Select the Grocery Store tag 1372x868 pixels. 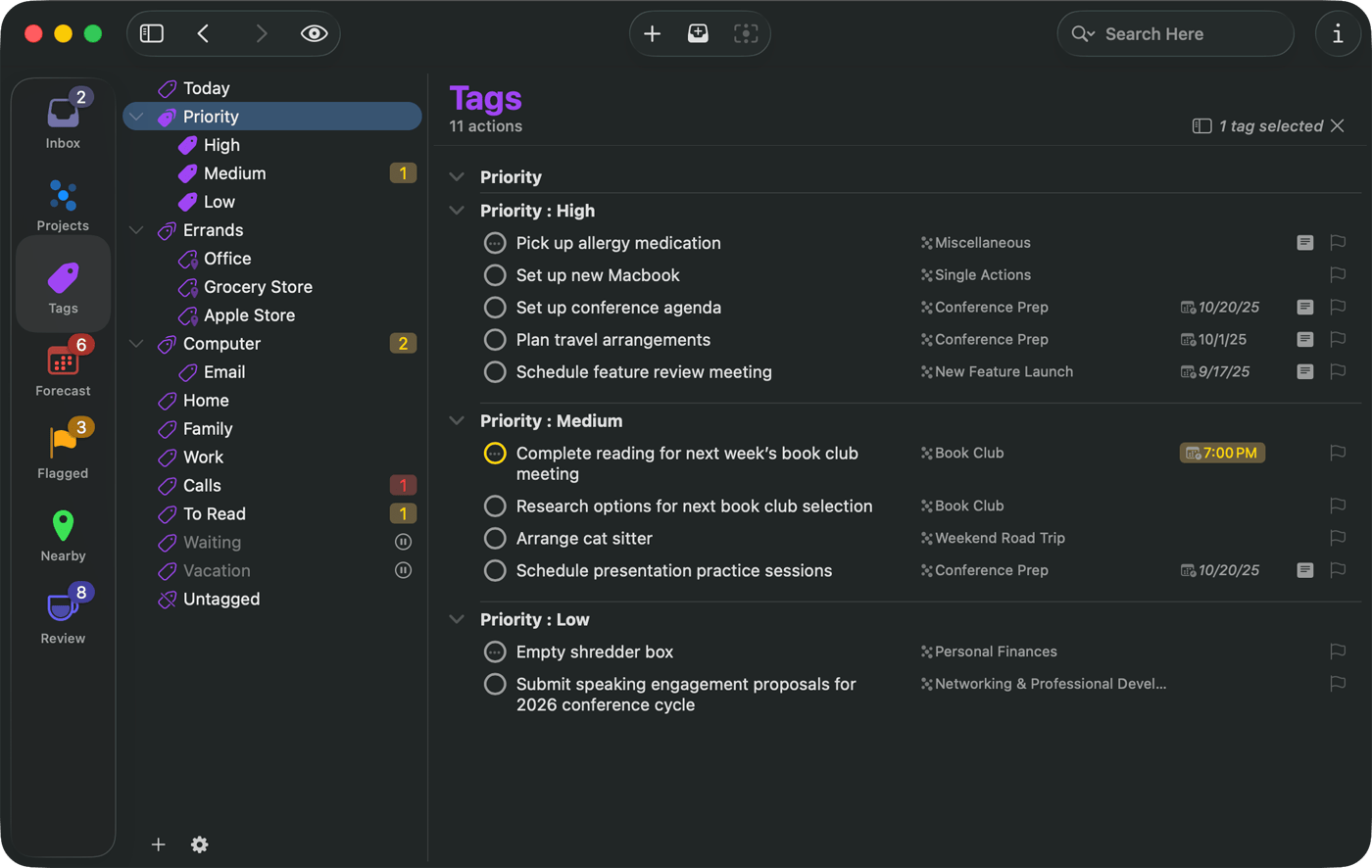click(x=258, y=287)
